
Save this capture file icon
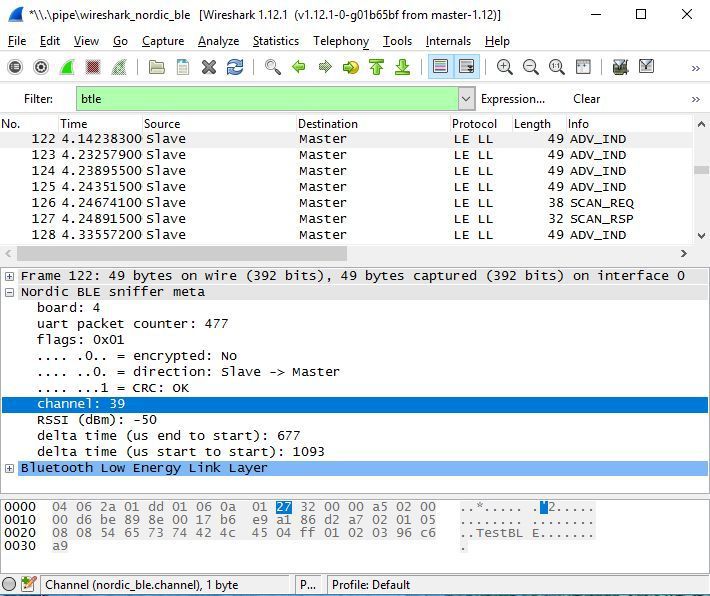tap(183, 67)
